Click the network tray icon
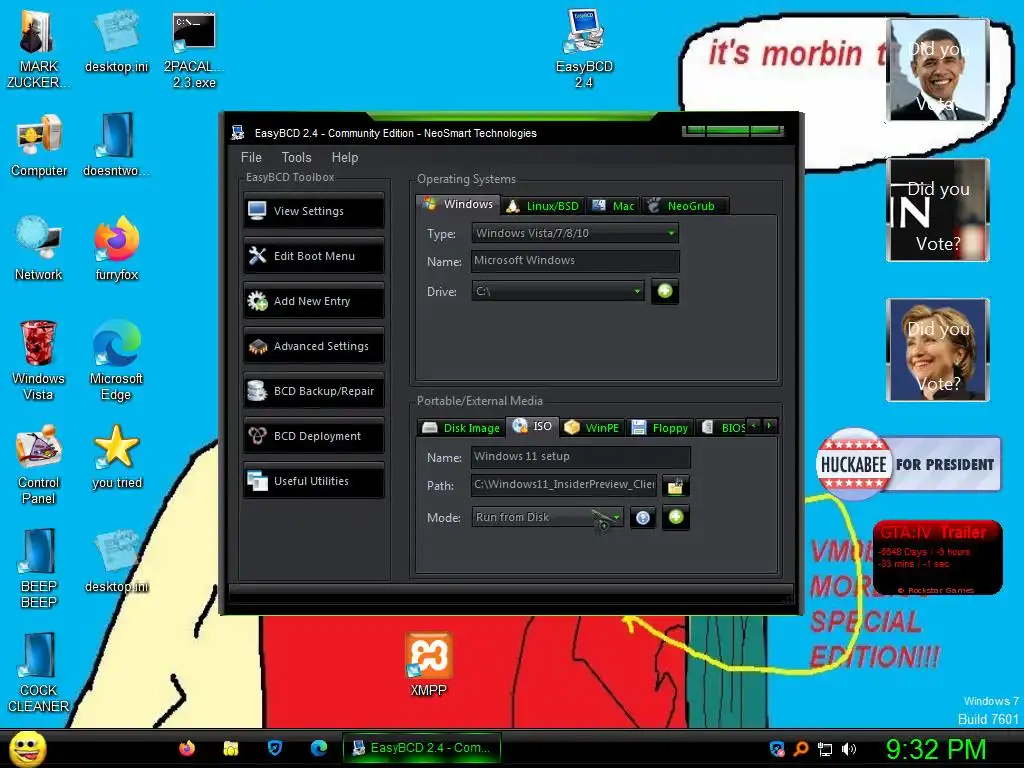 825,749
